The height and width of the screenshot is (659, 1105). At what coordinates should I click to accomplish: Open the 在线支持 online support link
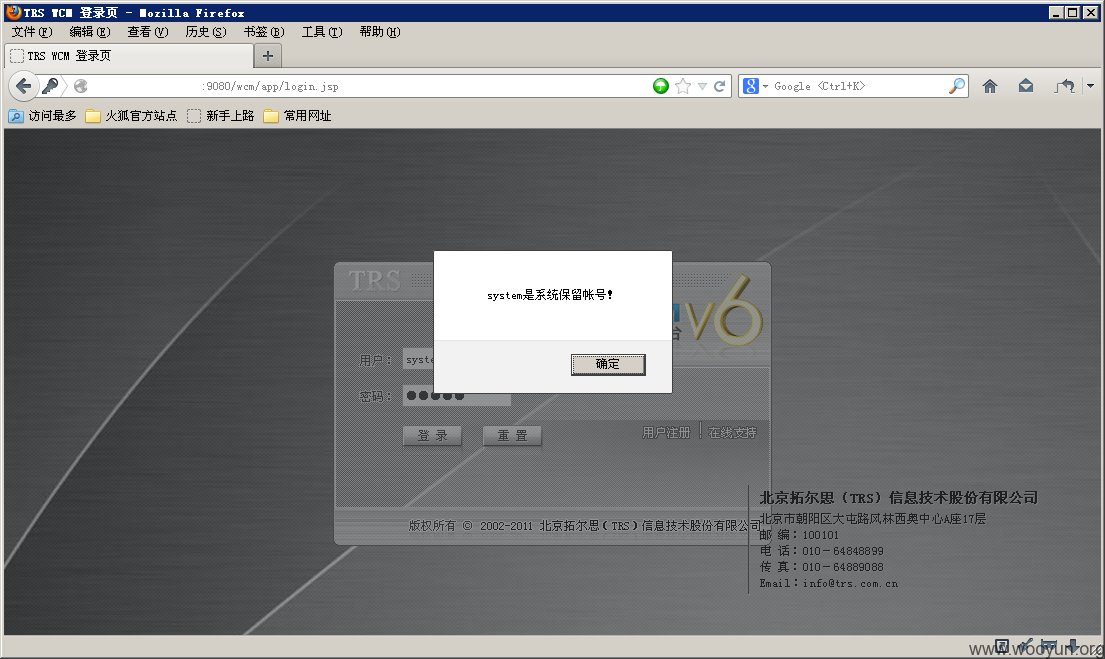coord(732,433)
